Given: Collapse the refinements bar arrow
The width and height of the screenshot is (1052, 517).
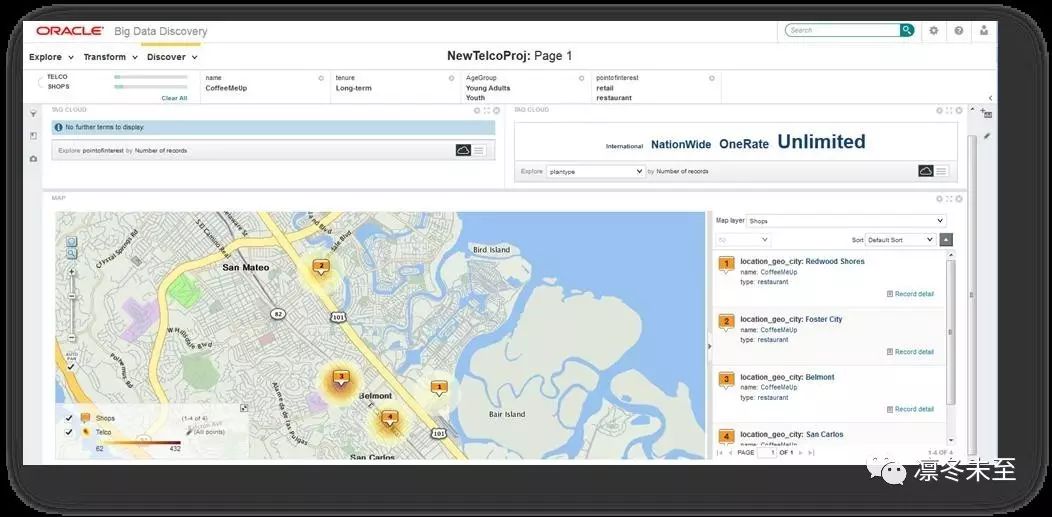Looking at the screenshot, I should click(990, 99).
